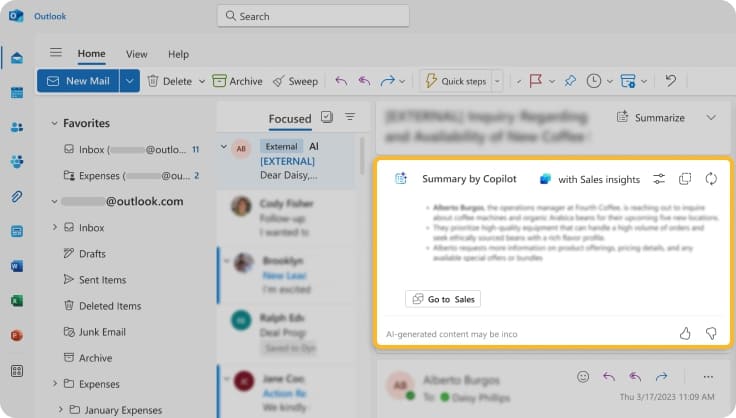
Task: Open the Flag options dropdown
Action: pyautogui.click(x=552, y=82)
